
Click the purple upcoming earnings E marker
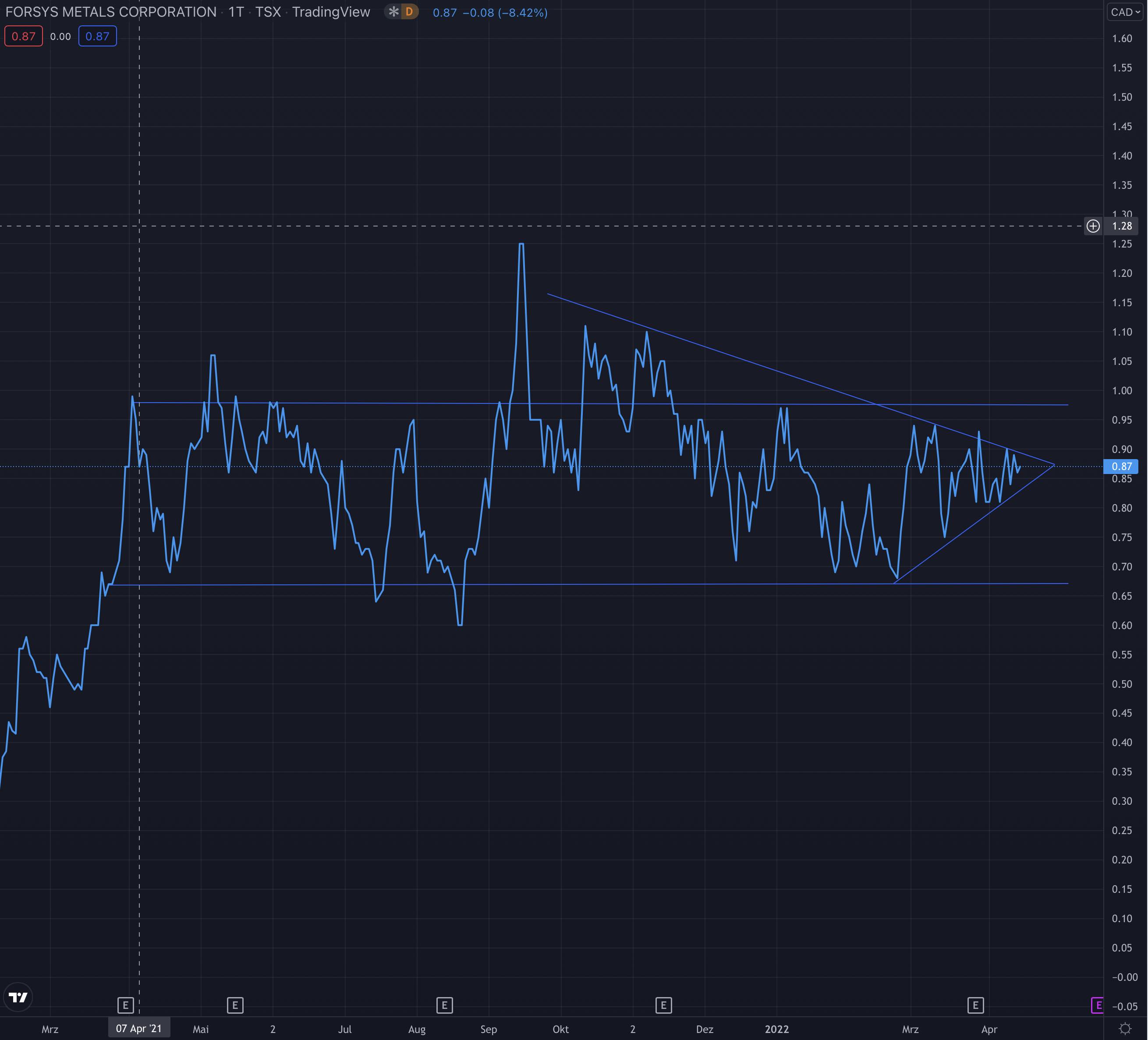point(1097,1005)
